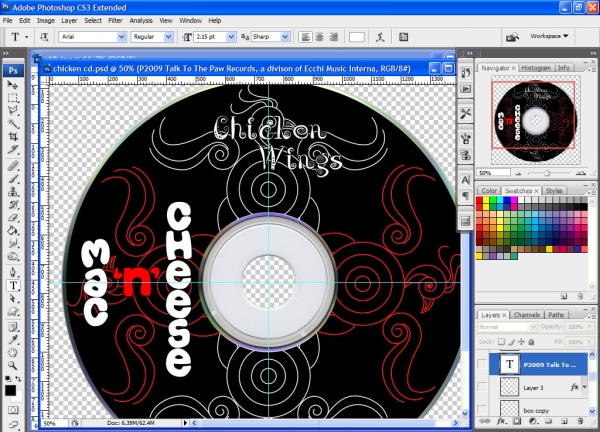Open the Workspace dropdown
600x432 pixels.
point(549,36)
